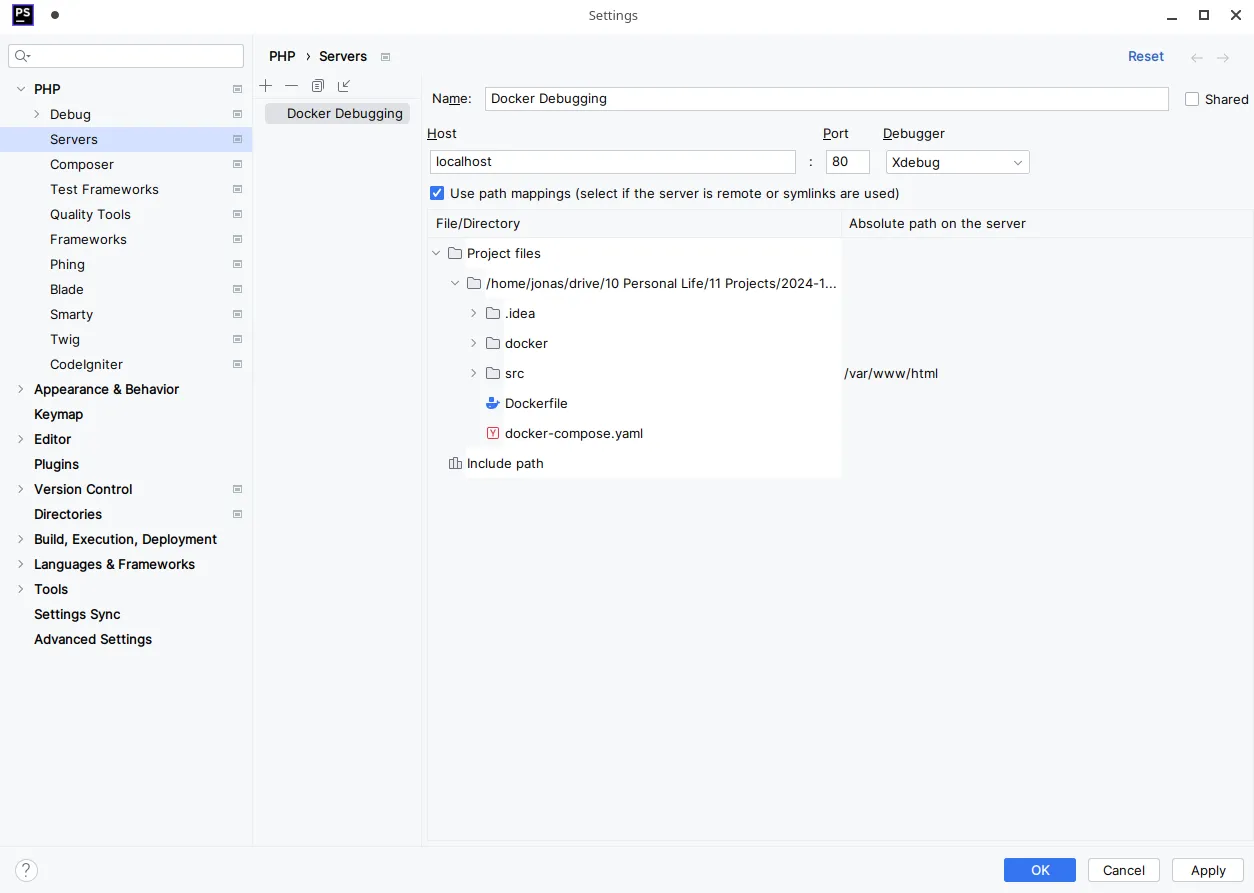Expand the src folder node
Screen dimensions: 1254x893
pos(474,373)
